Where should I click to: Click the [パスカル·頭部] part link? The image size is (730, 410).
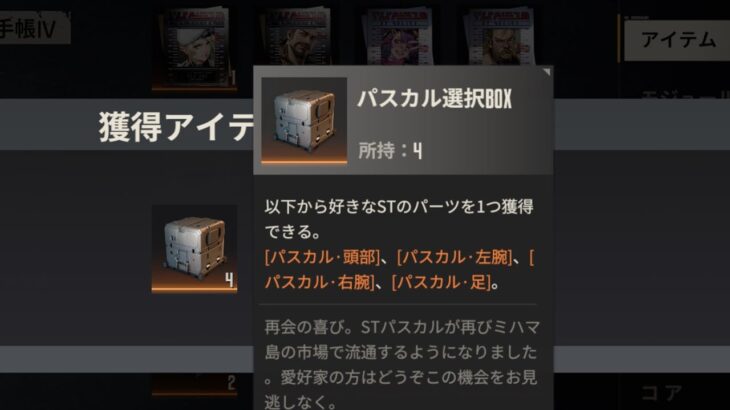point(322,257)
